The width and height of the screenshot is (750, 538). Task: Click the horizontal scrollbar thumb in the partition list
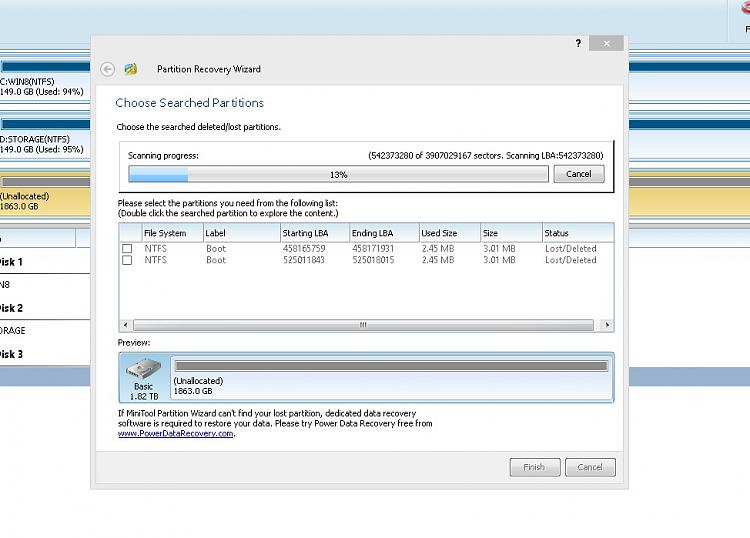click(363, 325)
